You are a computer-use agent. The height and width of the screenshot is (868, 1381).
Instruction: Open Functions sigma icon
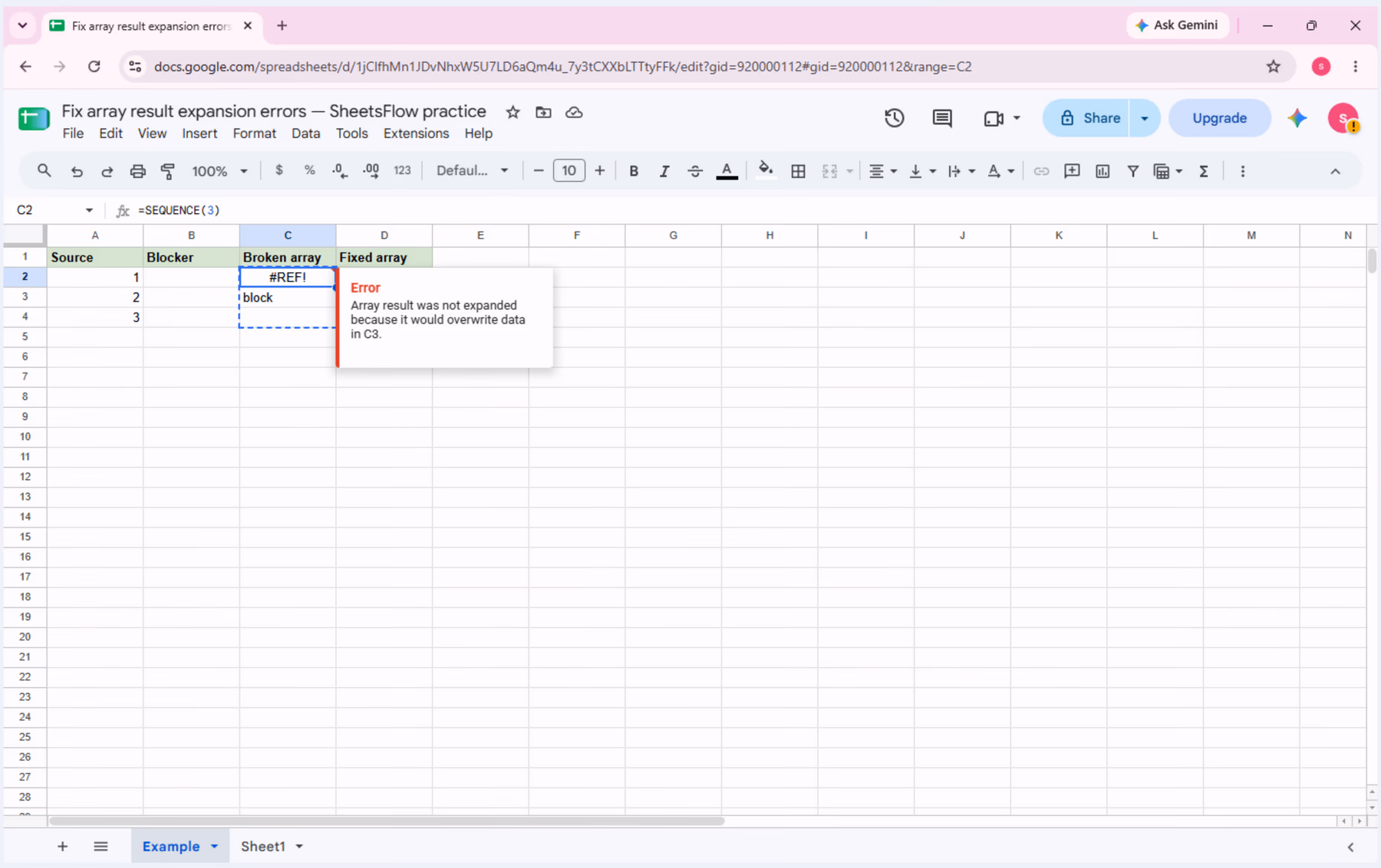click(x=1204, y=171)
